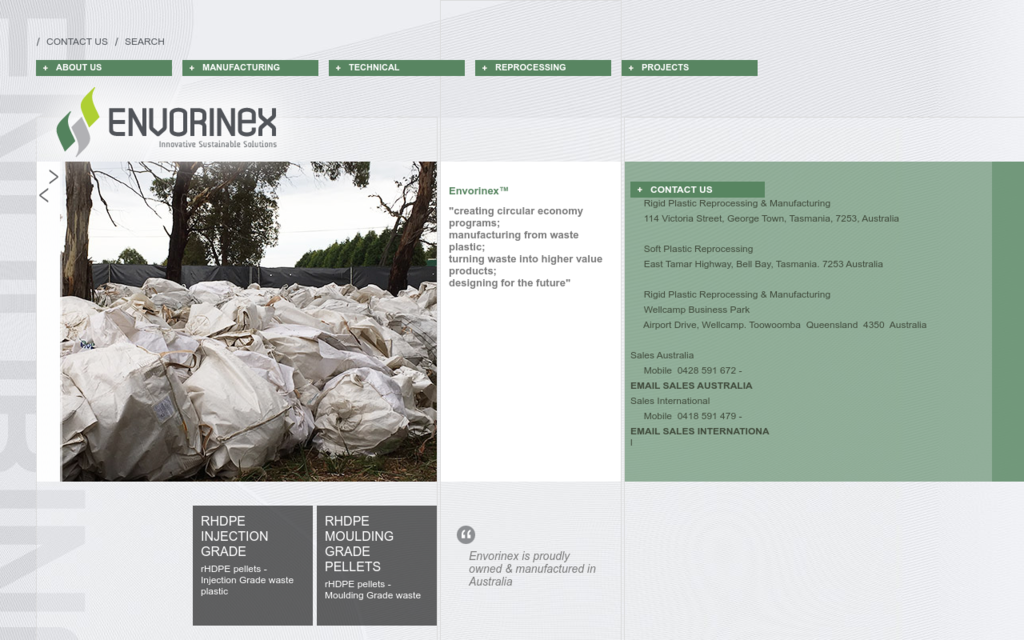Click the Envorinex logo

click(x=167, y=121)
